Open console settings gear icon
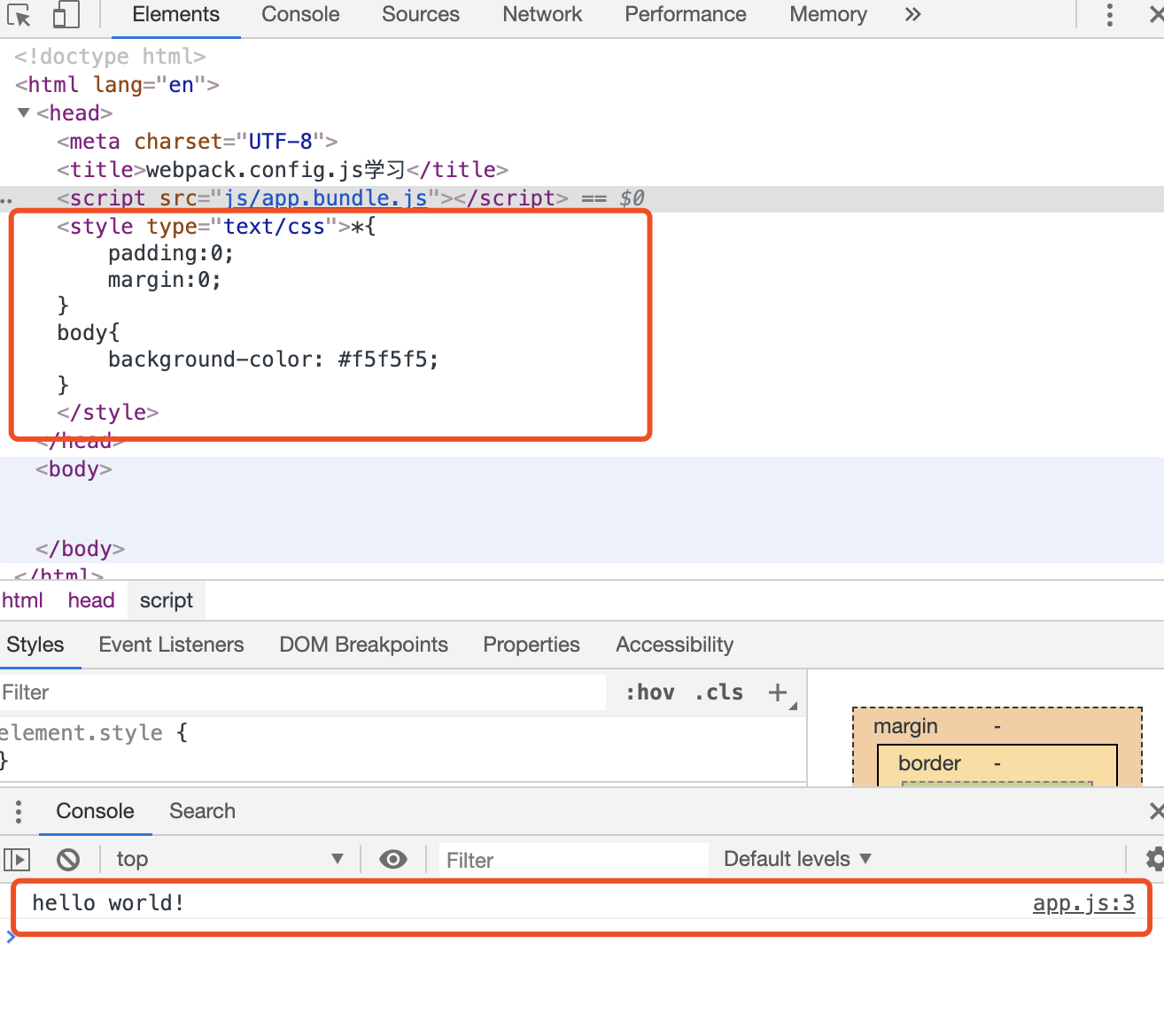This screenshot has height=1036, width=1164. [1154, 859]
